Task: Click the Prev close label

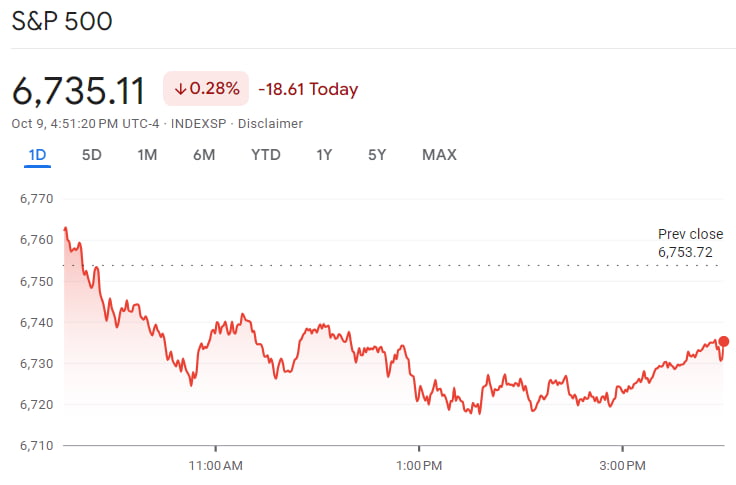Action: pyautogui.click(x=690, y=234)
